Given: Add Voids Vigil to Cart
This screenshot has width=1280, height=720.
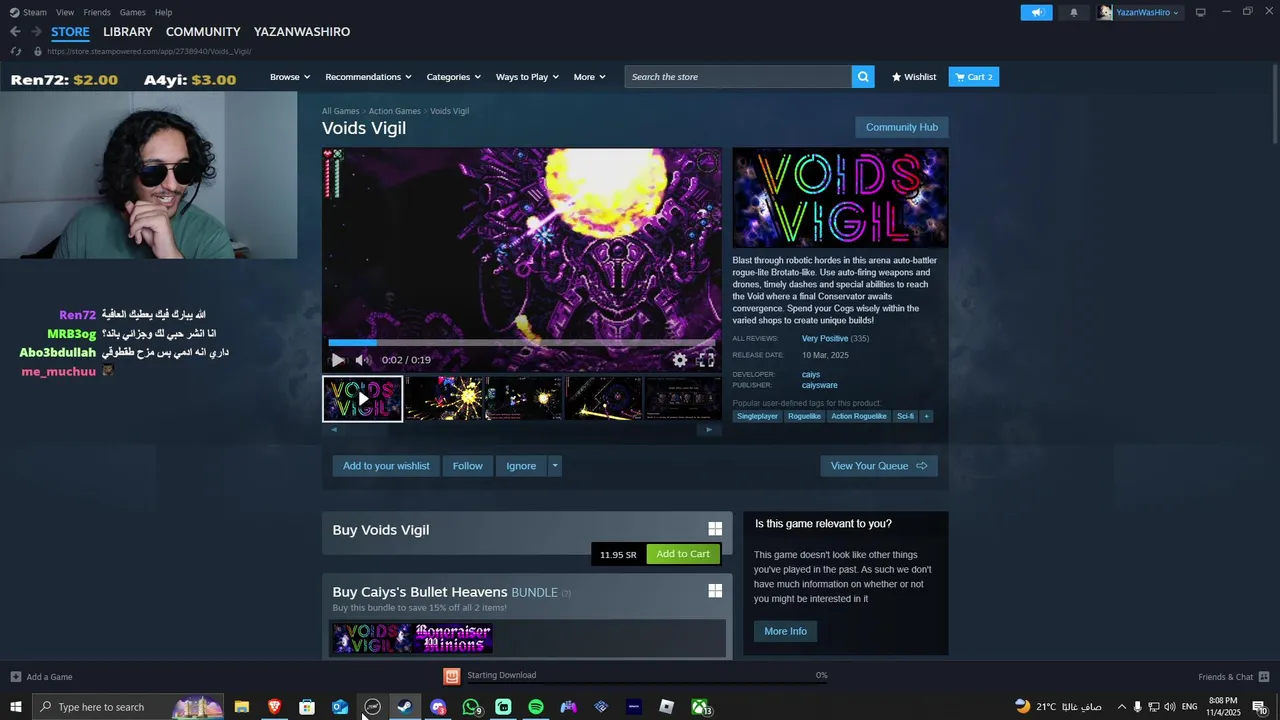Looking at the screenshot, I should pyautogui.click(x=683, y=554).
